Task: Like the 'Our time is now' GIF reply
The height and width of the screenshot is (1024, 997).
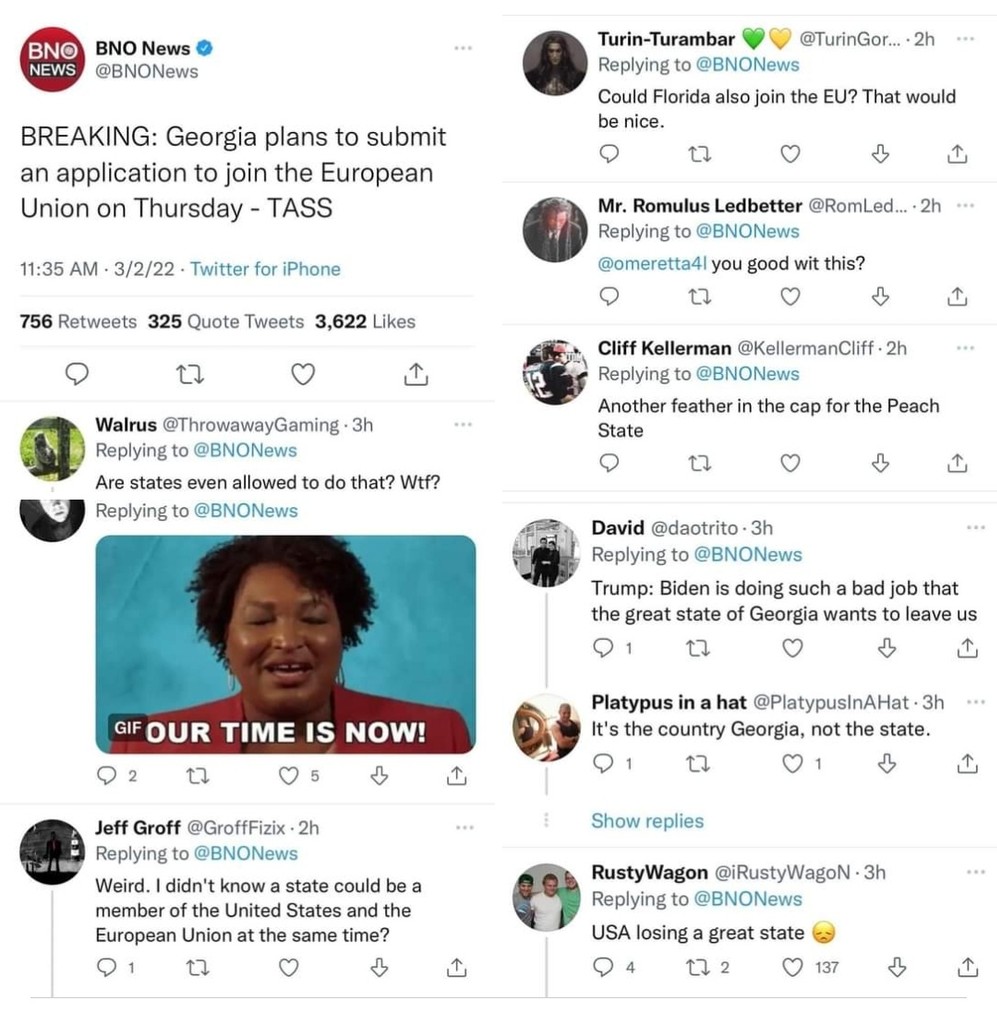Action: (288, 776)
